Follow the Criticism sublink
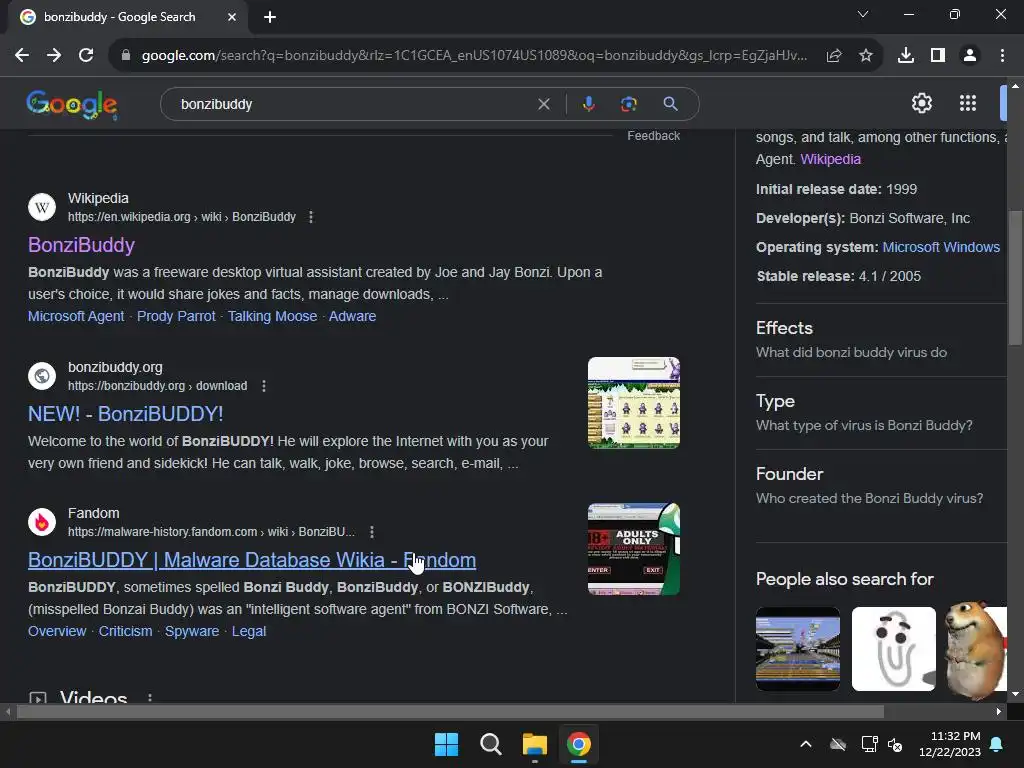 pos(125,632)
